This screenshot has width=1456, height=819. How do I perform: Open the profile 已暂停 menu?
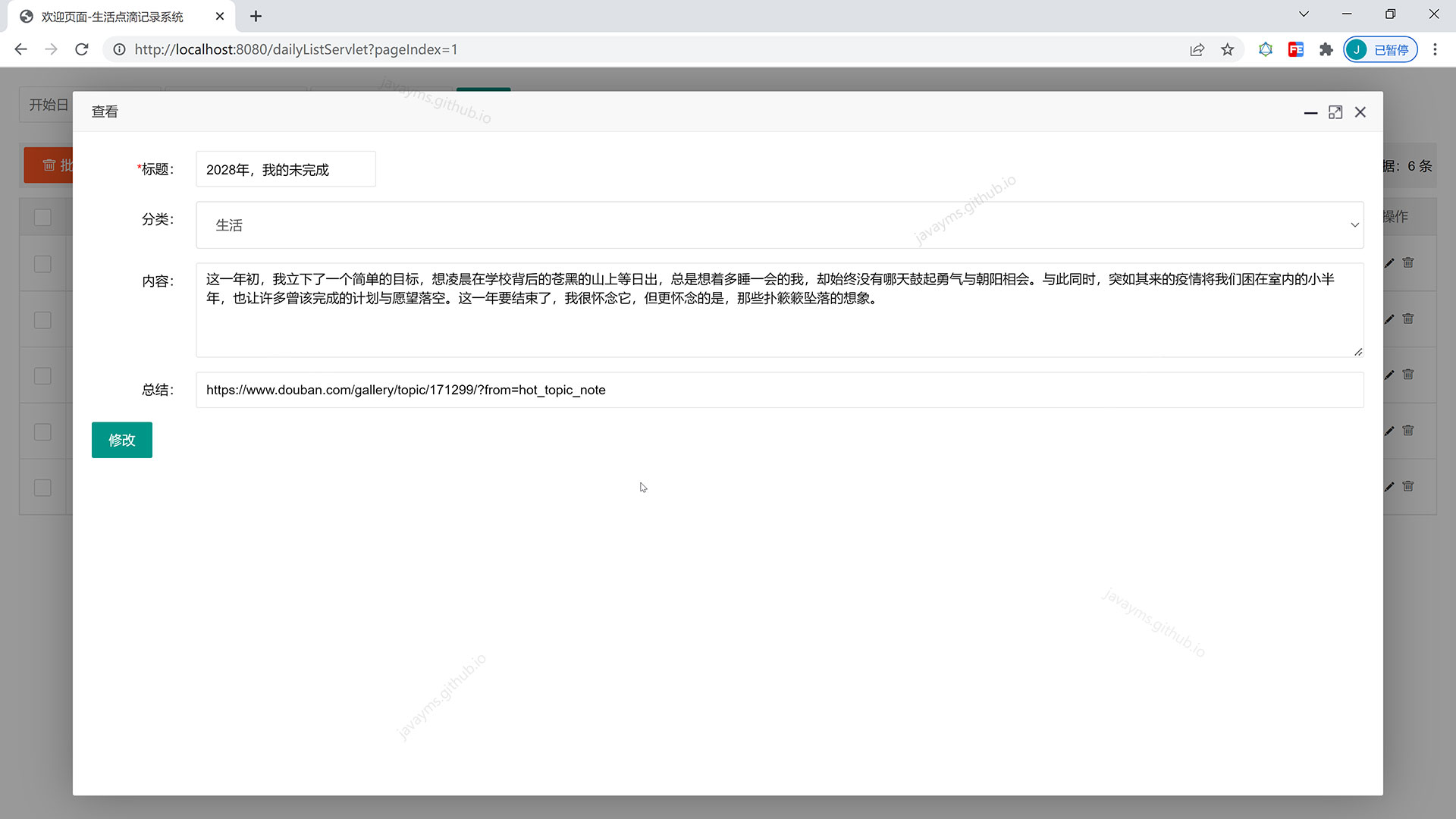(1380, 50)
